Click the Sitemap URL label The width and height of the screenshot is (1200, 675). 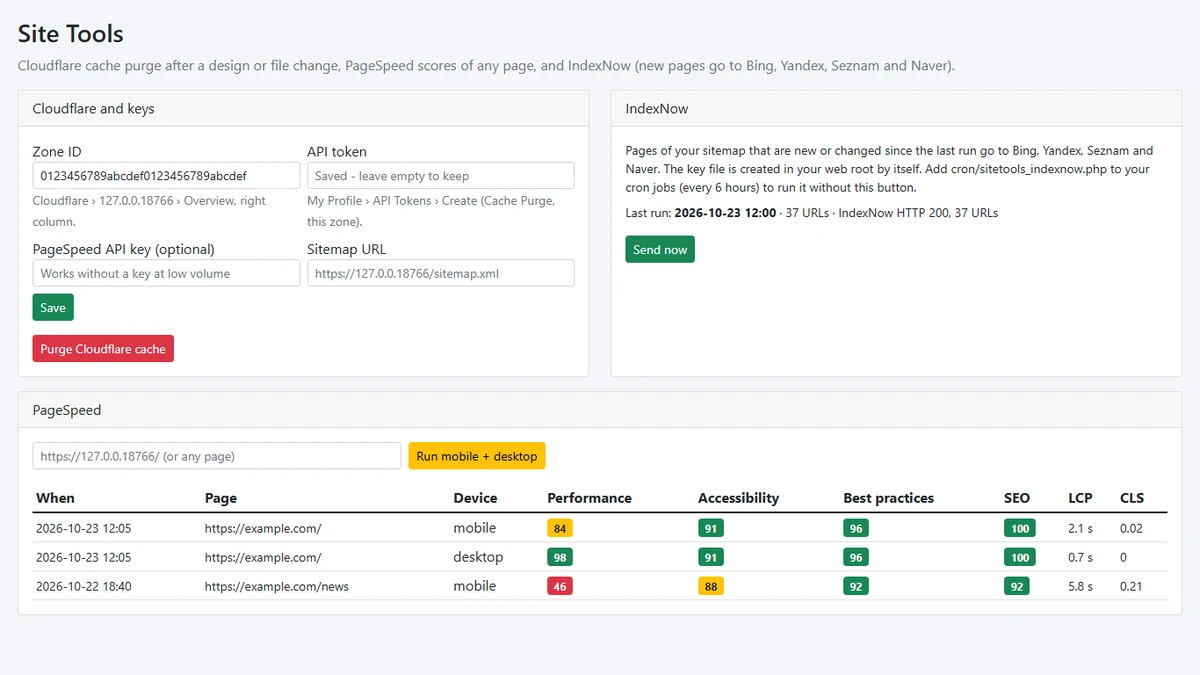coord(346,249)
